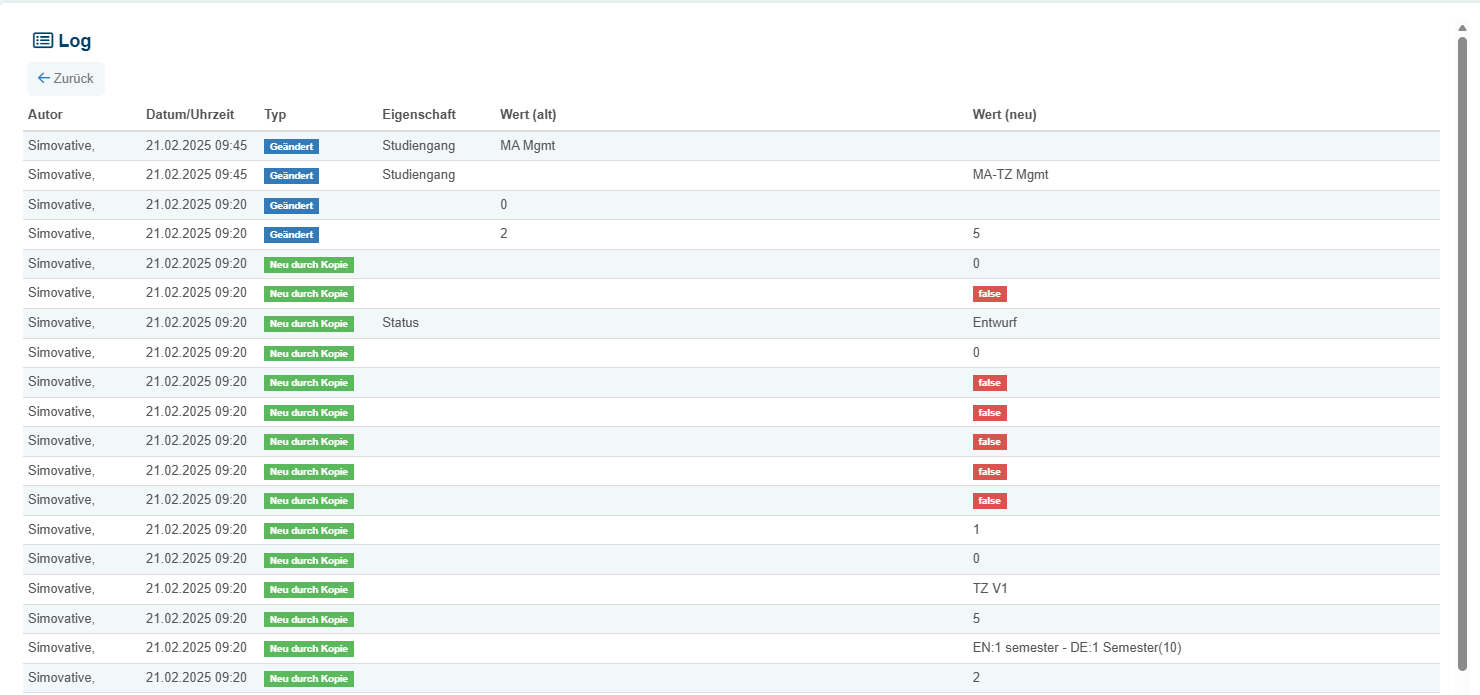Image resolution: width=1480 pixels, height=695 pixels.
Task: Select the old value MA Mgmt
Action: [x=527, y=146]
